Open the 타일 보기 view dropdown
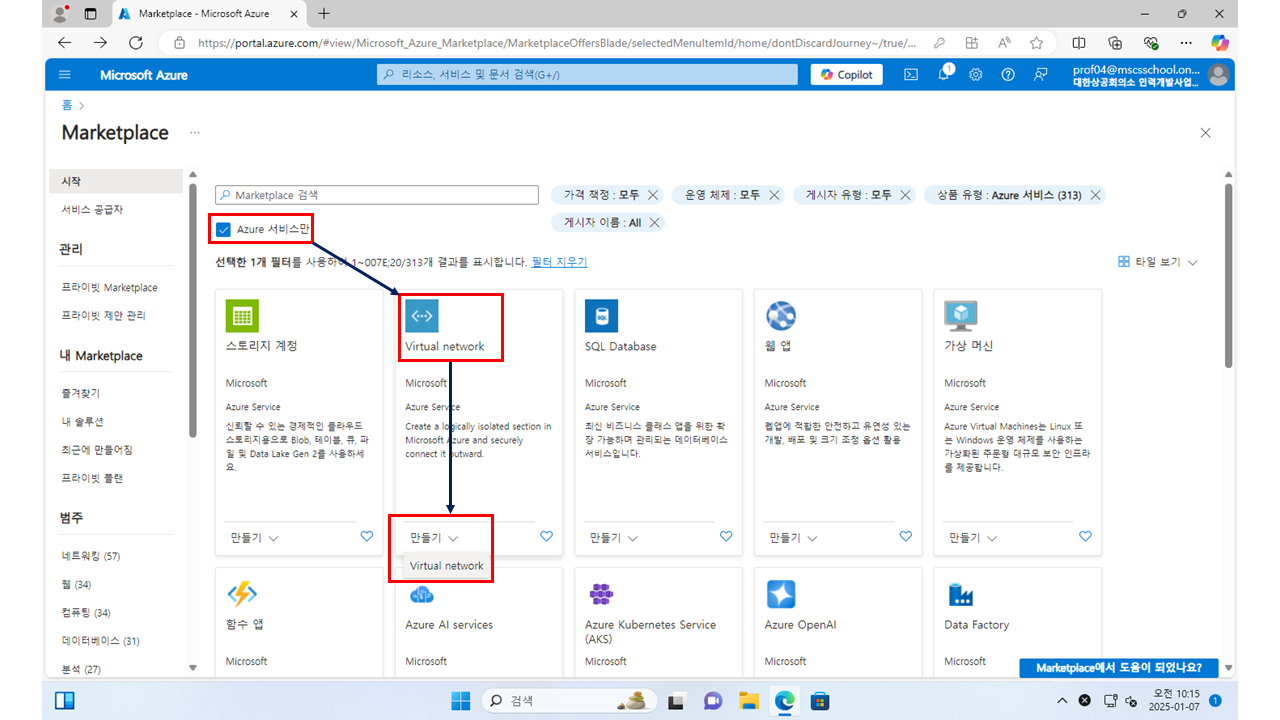 (1158, 262)
